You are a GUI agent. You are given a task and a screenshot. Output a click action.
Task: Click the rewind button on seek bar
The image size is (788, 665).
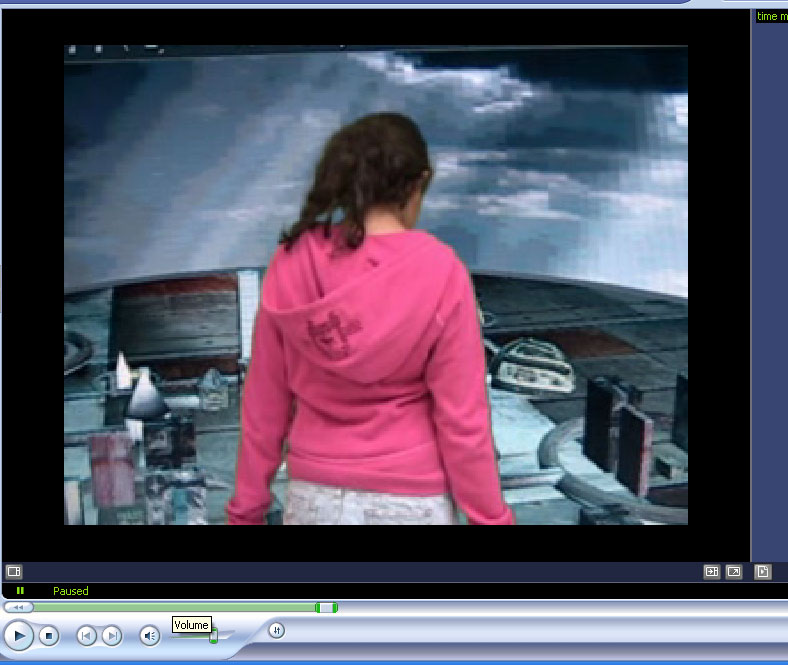click(18, 607)
